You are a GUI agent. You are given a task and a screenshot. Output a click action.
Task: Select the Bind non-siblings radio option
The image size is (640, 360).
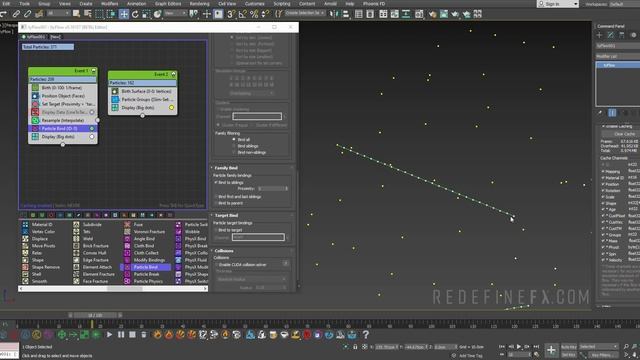tap(234, 153)
